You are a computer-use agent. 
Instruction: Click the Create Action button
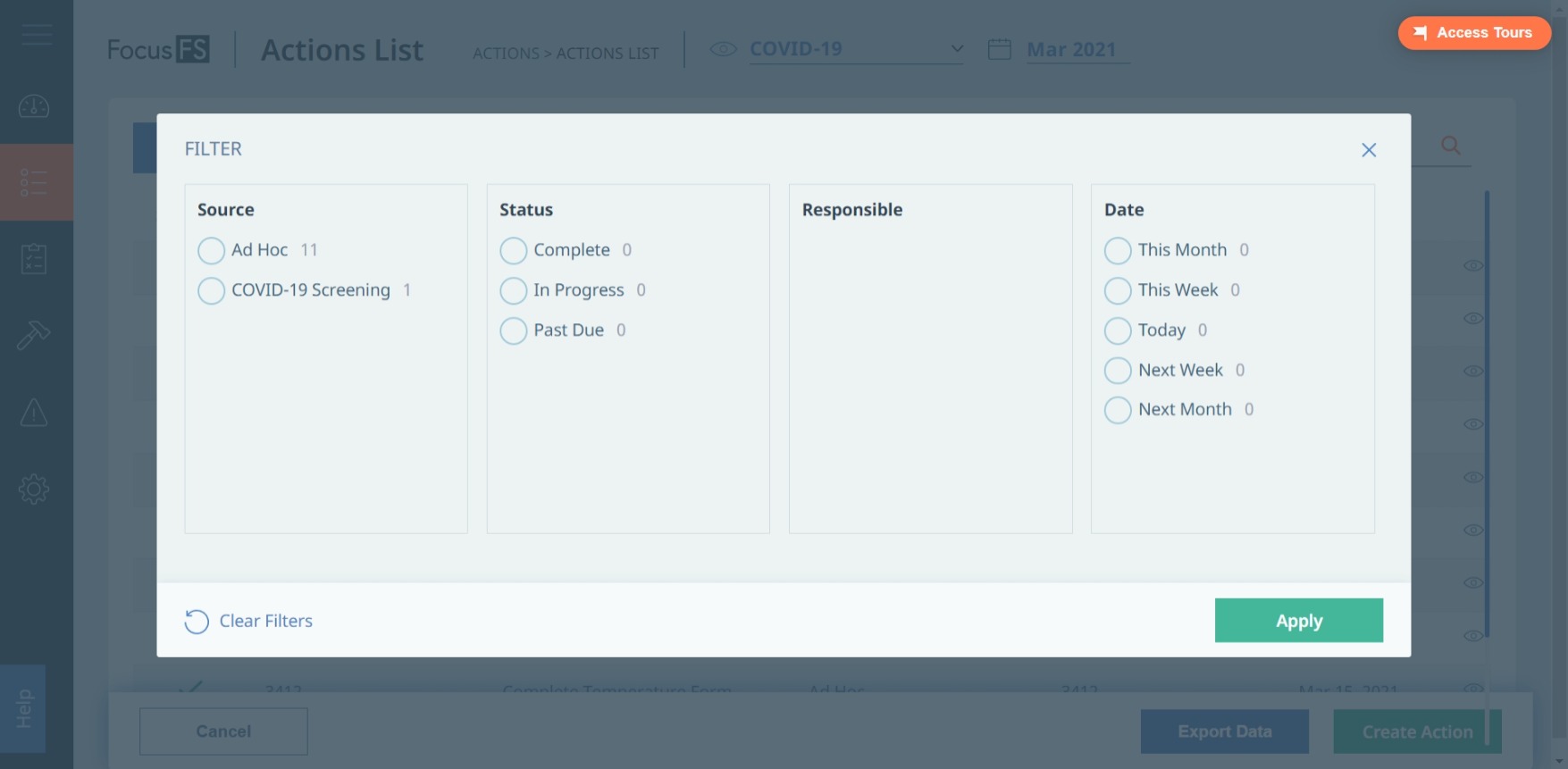[1417, 731]
